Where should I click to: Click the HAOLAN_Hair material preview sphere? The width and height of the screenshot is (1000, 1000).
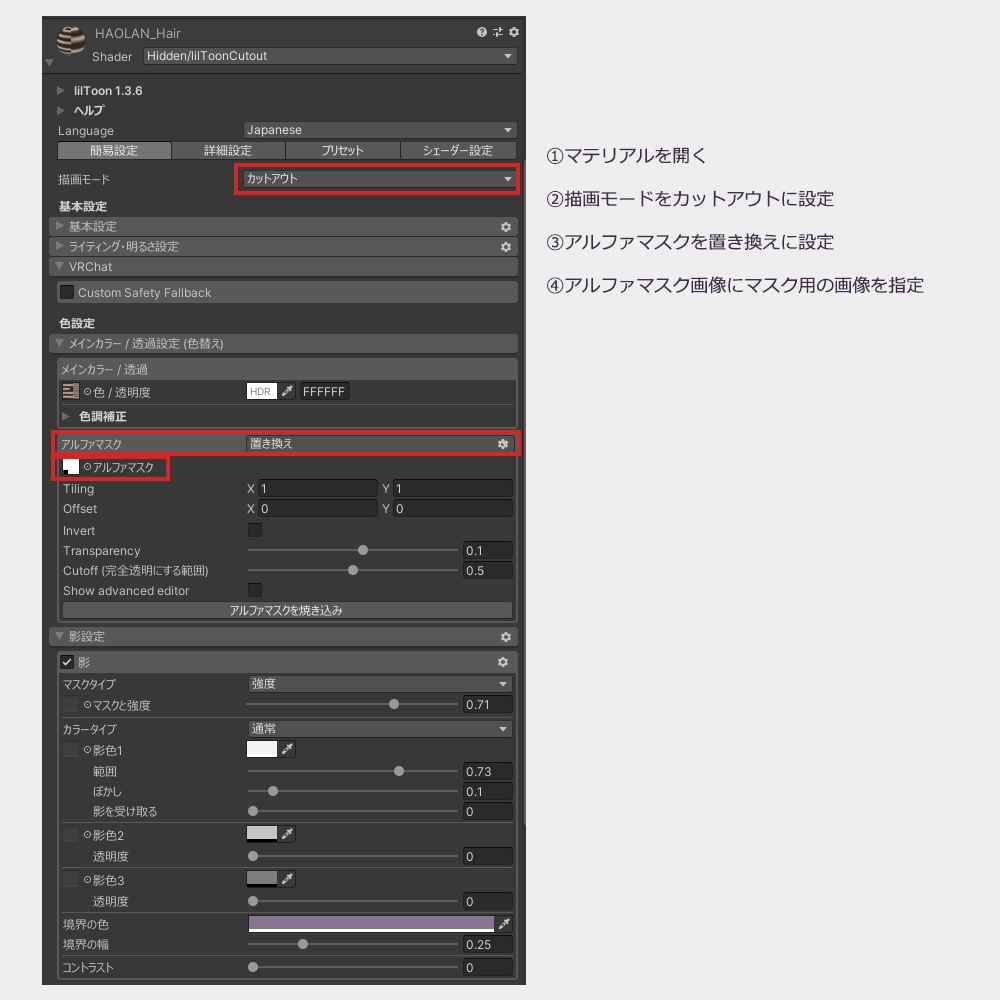71,41
